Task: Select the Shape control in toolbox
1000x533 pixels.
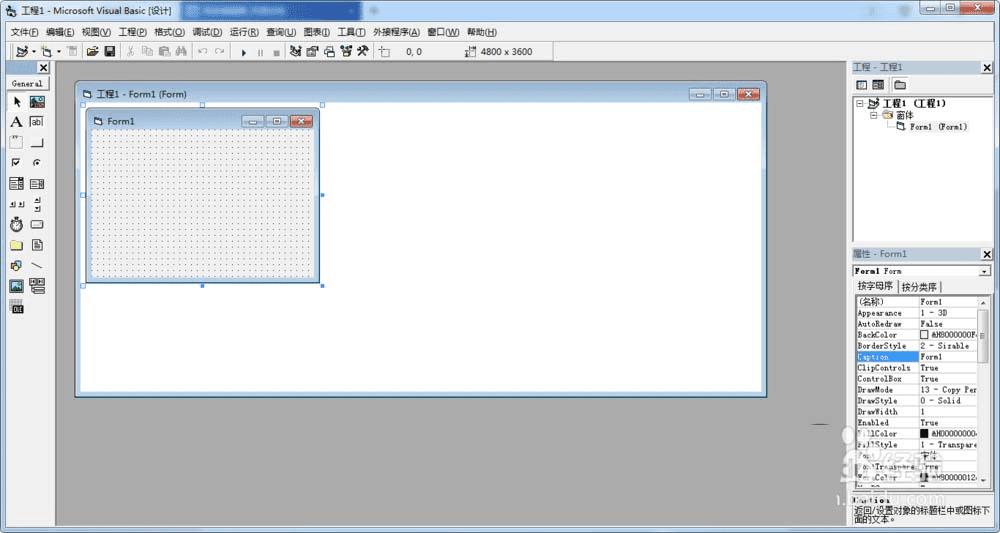Action: pos(17,265)
